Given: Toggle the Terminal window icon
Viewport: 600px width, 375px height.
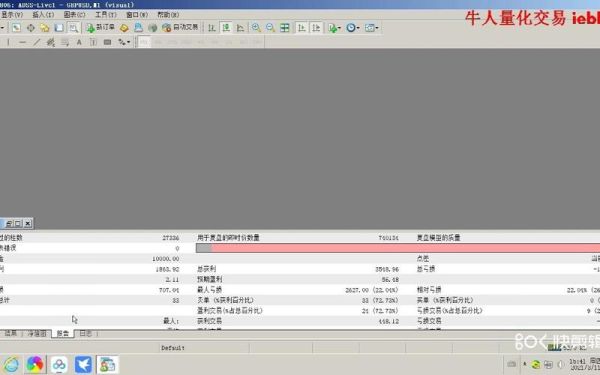Looking at the screenshot, I should click(59, 28).
